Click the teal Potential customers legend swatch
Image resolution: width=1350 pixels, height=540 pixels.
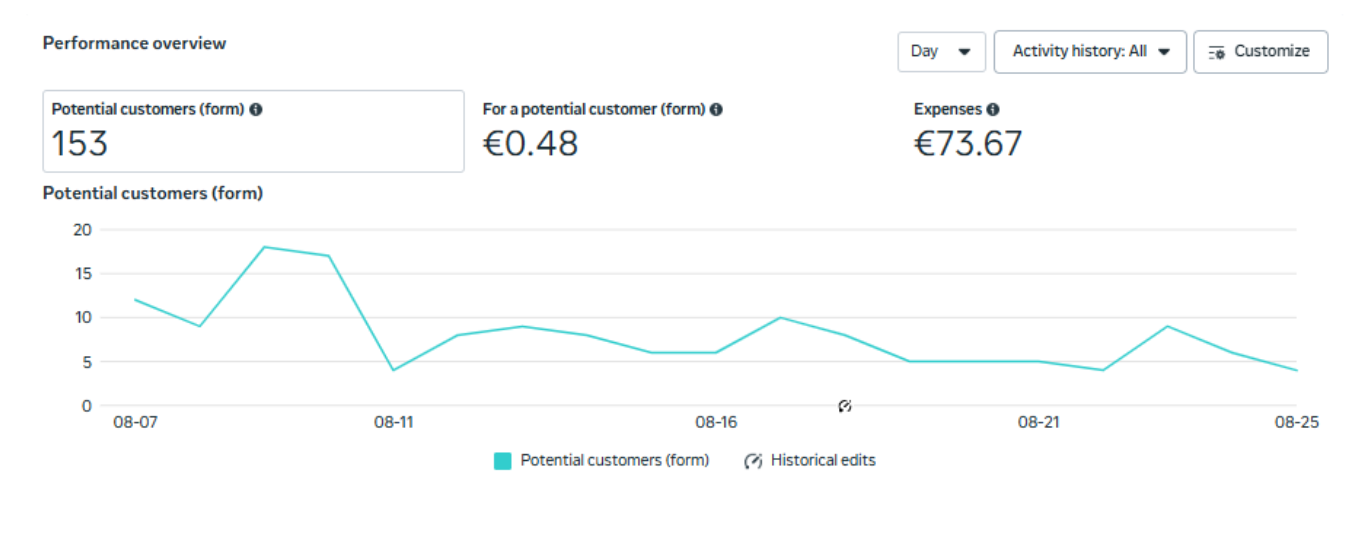coord(503,461)
